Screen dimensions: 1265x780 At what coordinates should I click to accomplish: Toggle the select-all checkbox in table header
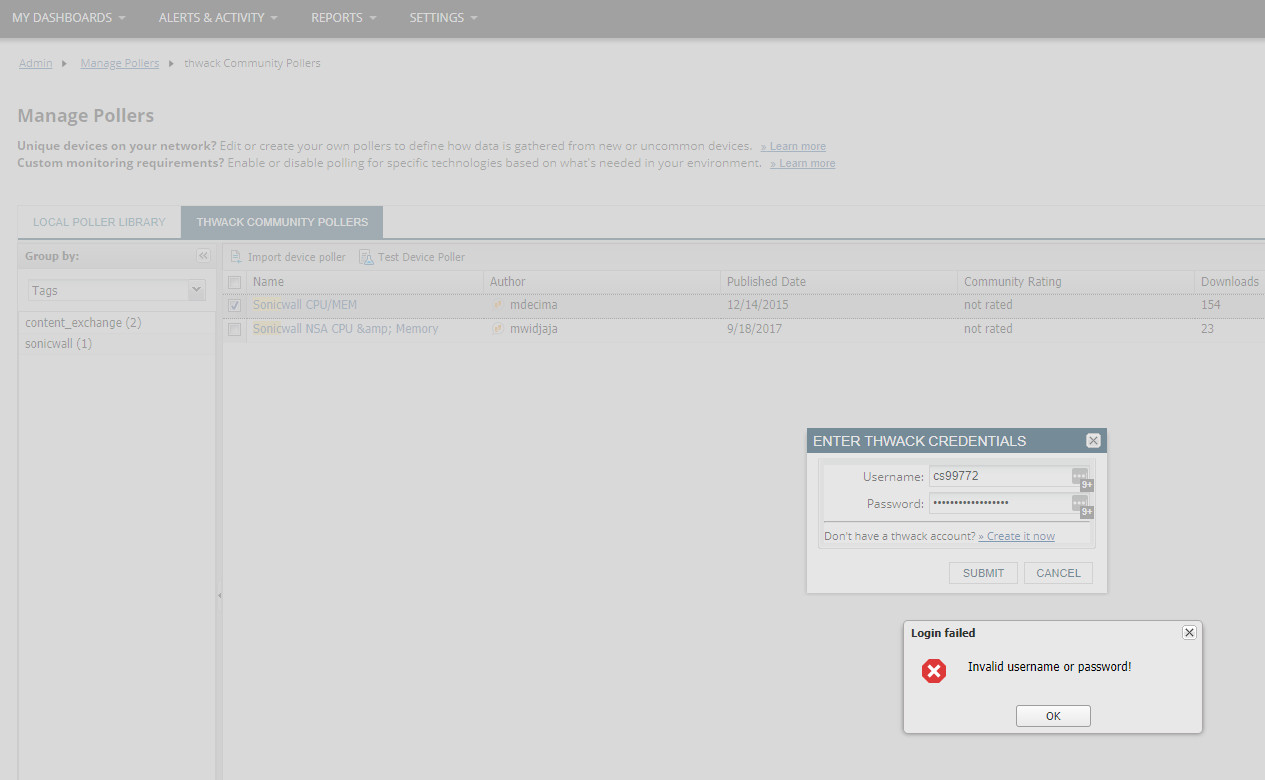coord(234,282)
